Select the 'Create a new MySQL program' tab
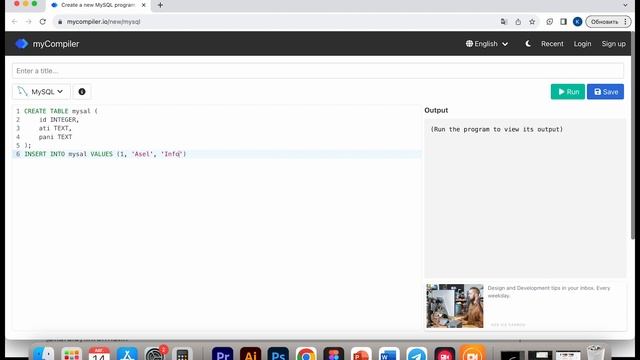This screenshot has height=360, width=640. point(97,5)
